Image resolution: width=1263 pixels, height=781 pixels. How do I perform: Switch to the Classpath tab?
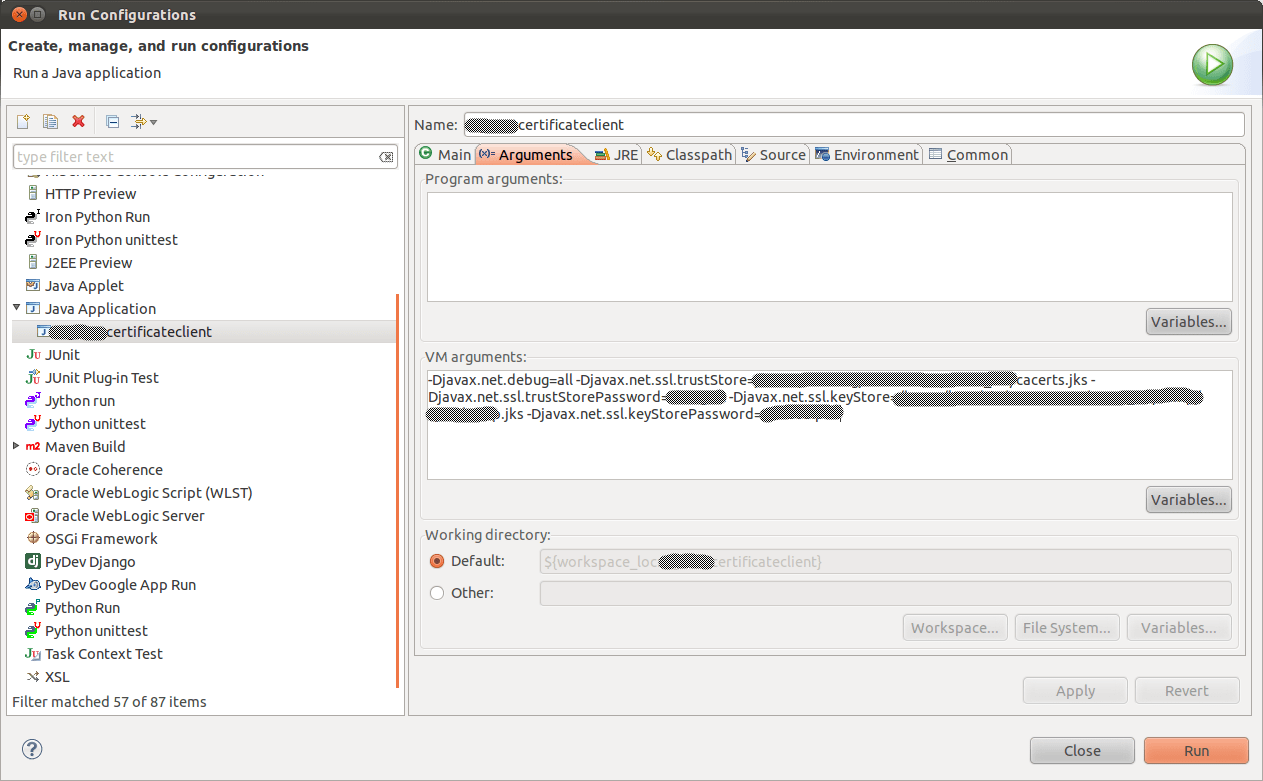(697, 154)
